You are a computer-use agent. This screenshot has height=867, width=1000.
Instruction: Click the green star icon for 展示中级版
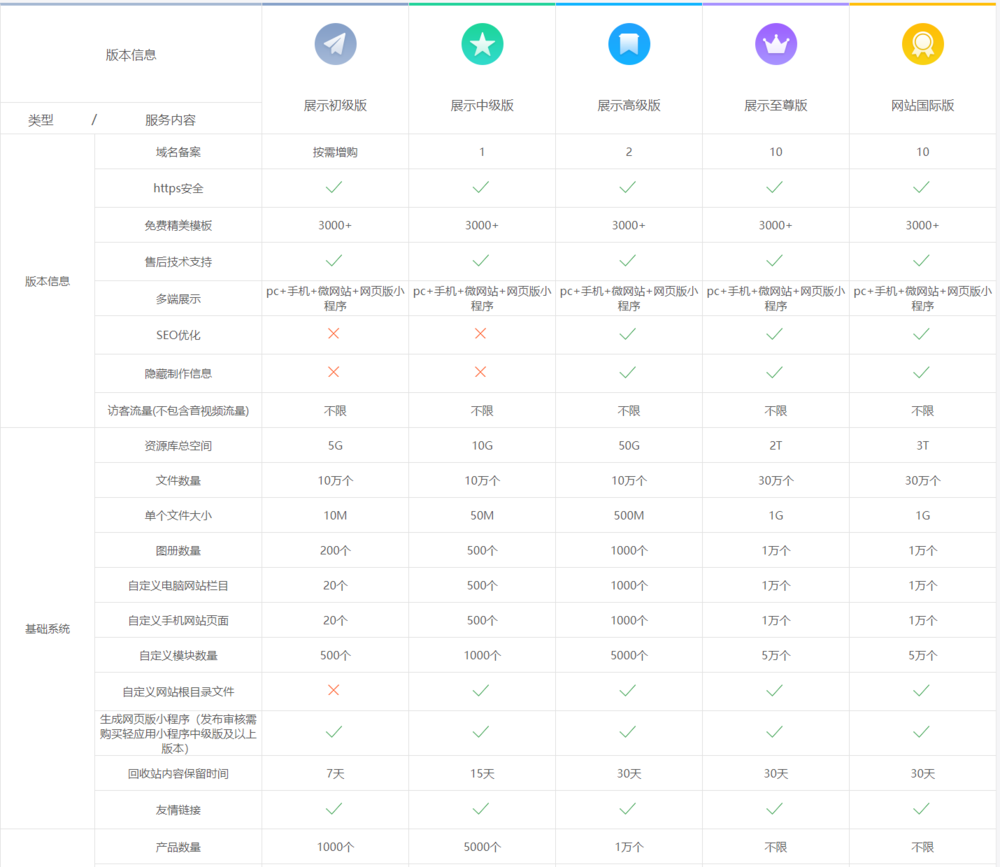pyautogui.click(x=482, y=44)
